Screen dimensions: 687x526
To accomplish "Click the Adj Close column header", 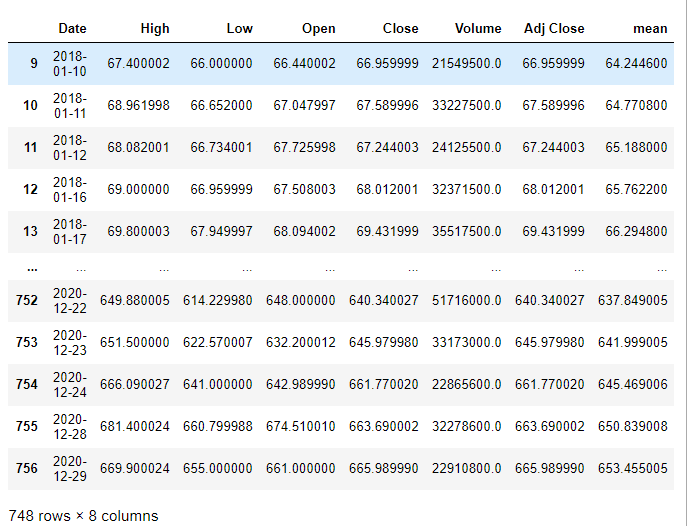I will pos(554,28).
